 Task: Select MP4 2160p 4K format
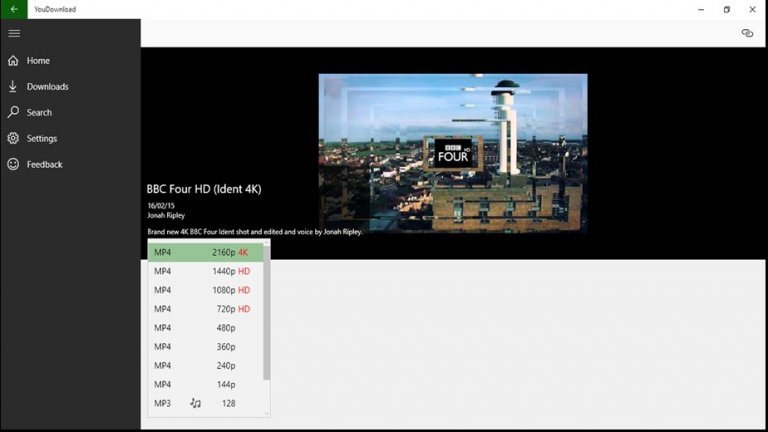[x=205, y=252]
